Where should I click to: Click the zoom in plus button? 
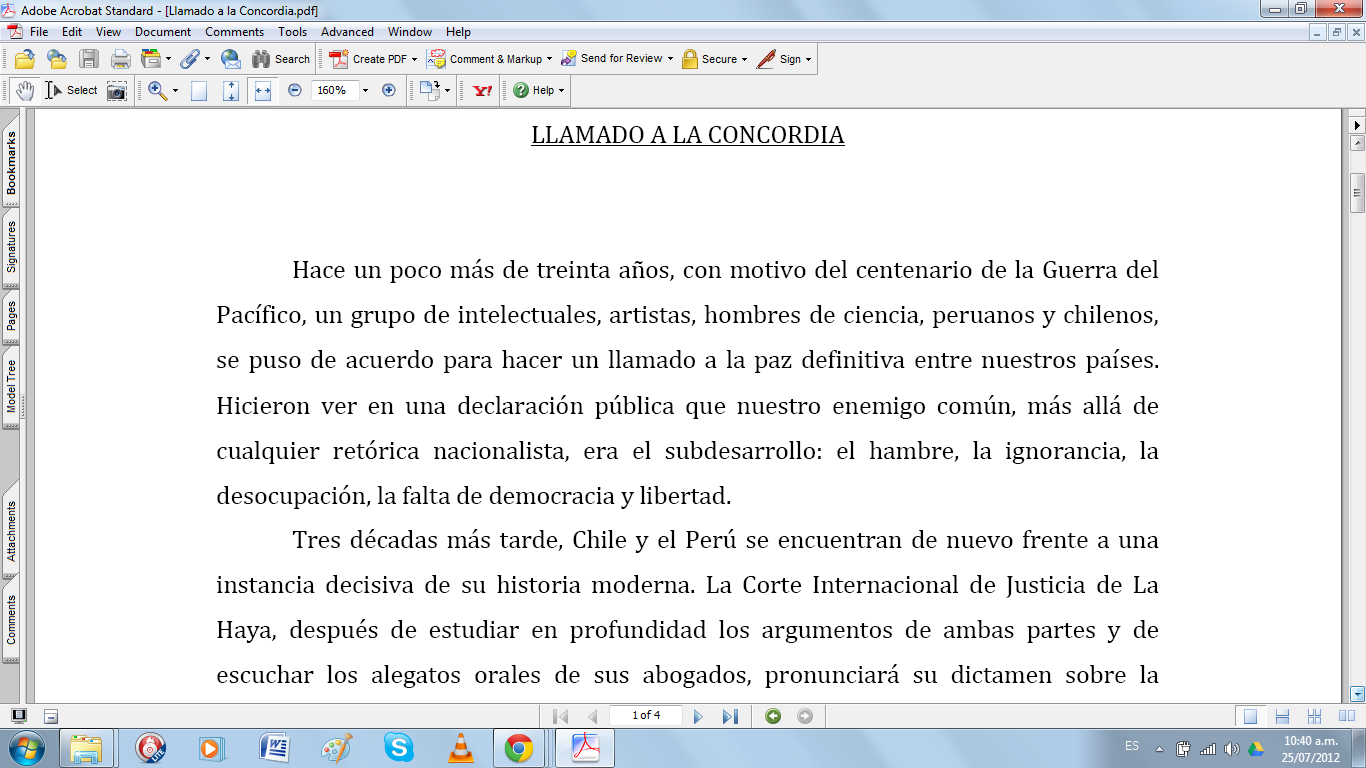389,90
